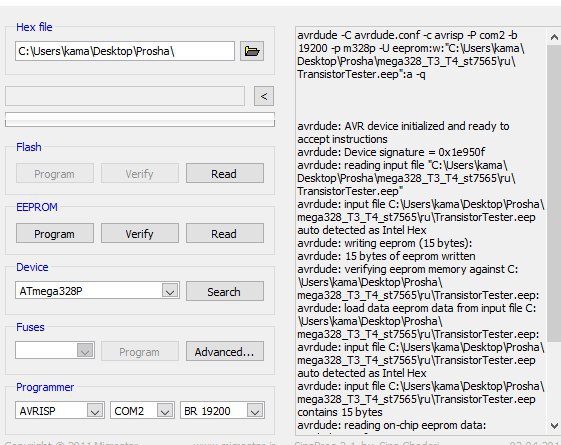This screenshot has width=561, height=445.
Task: Click the avrdude console output text area
Action: (x=421, y=230)
